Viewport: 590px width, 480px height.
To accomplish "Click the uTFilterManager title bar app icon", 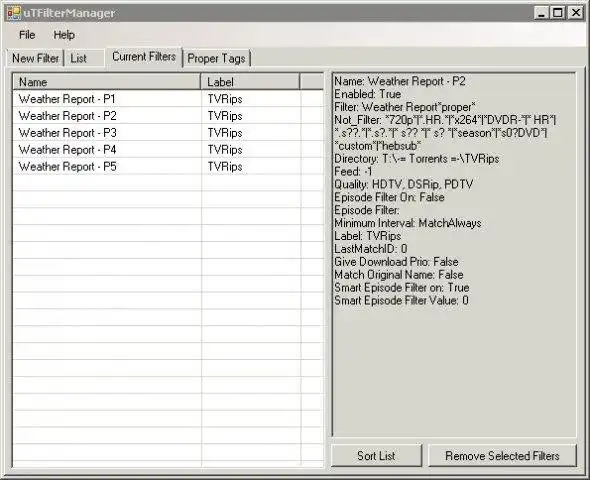I will (14, 13).
